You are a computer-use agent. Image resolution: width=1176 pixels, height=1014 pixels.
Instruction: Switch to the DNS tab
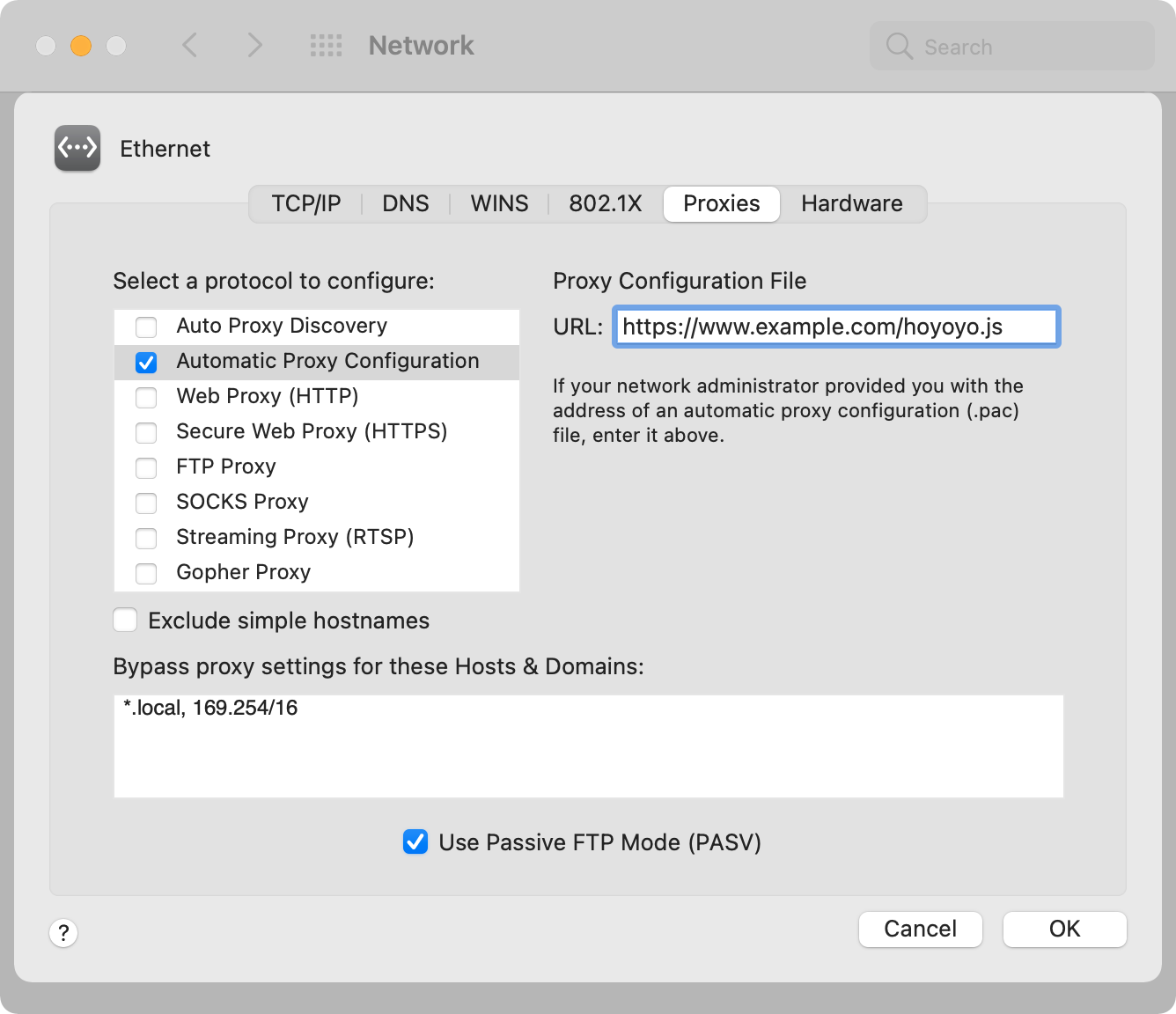[x=405, y=204]
